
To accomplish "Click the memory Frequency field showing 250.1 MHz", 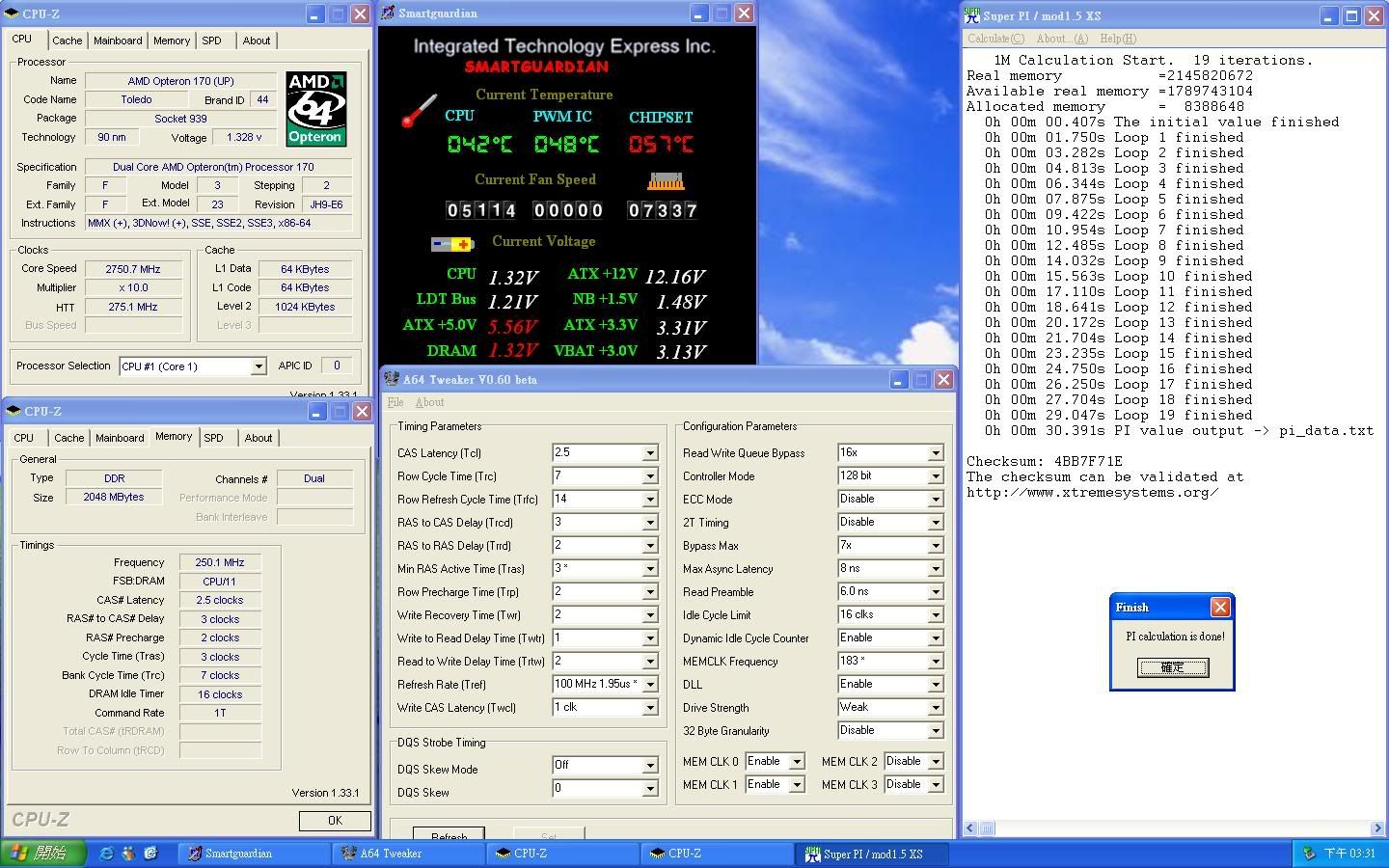I will (220, 562).
